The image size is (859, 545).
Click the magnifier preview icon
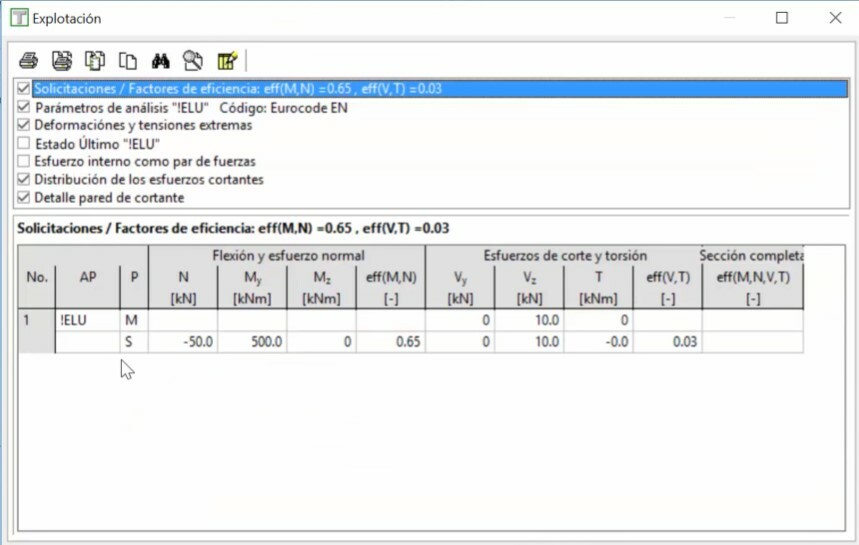tap(193, 61)
